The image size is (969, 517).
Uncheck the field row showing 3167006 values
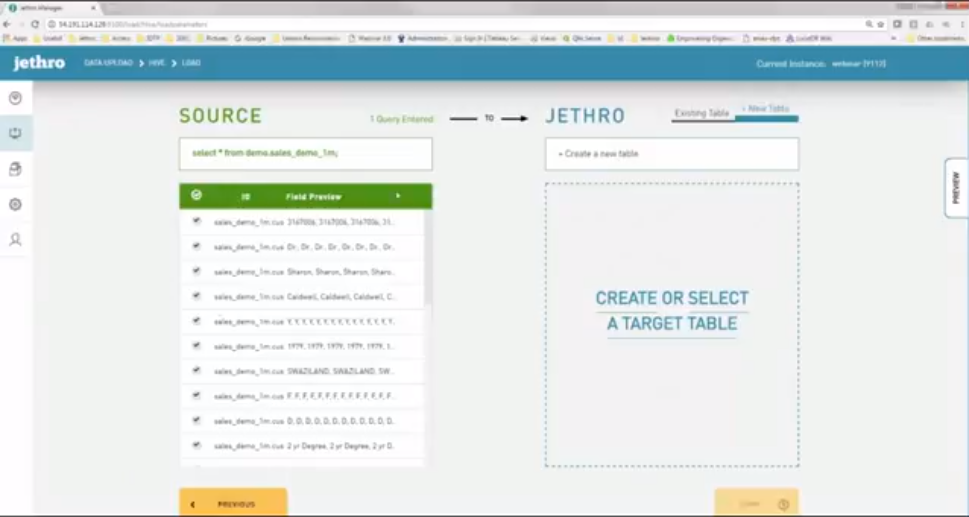coord(197,221)
